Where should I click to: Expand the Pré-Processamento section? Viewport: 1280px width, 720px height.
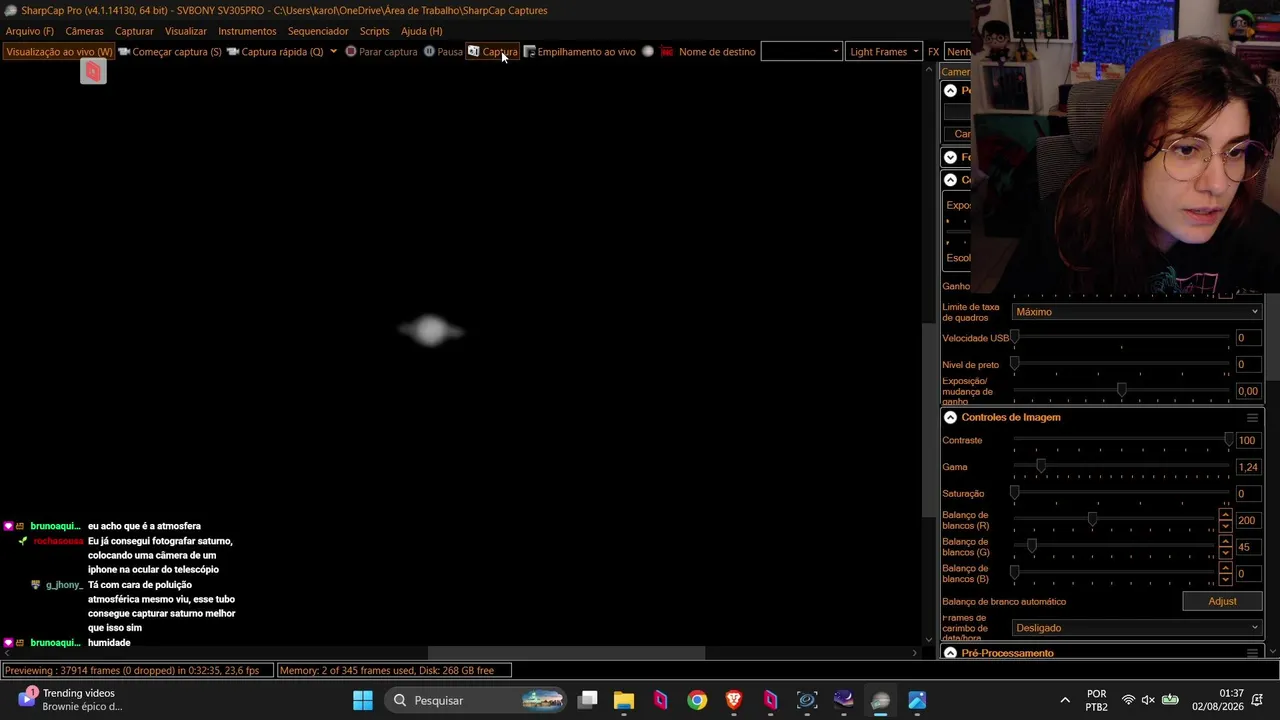coord(950,653)
